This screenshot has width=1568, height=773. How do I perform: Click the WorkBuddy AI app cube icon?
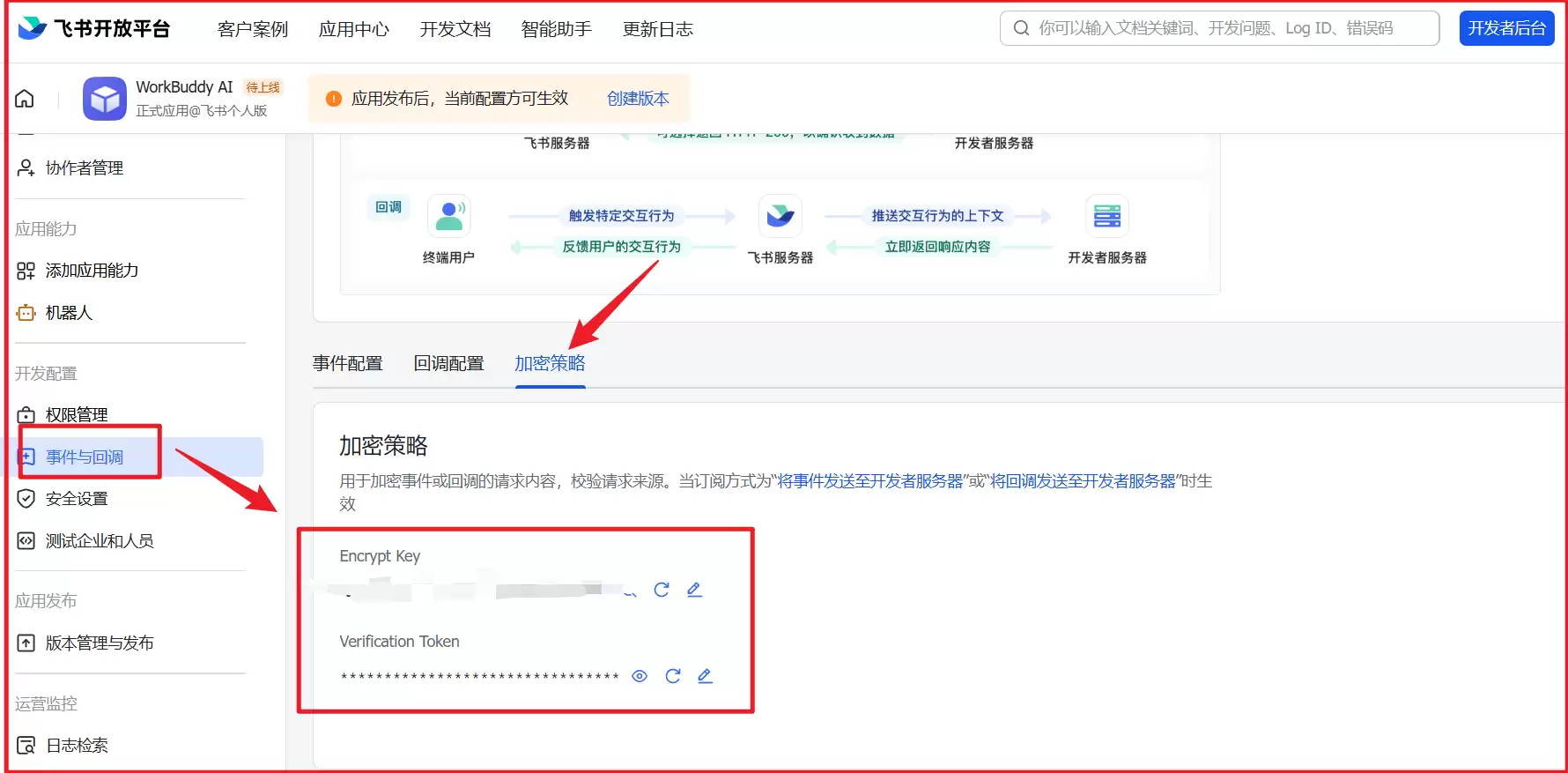(105, 99)
